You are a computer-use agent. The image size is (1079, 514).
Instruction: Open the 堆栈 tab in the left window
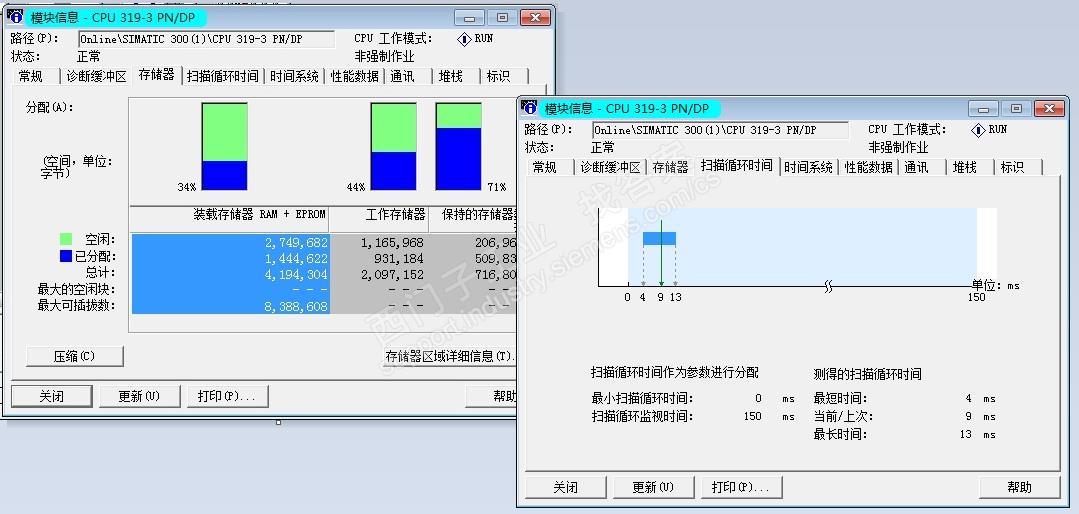(x=451, y=76)
